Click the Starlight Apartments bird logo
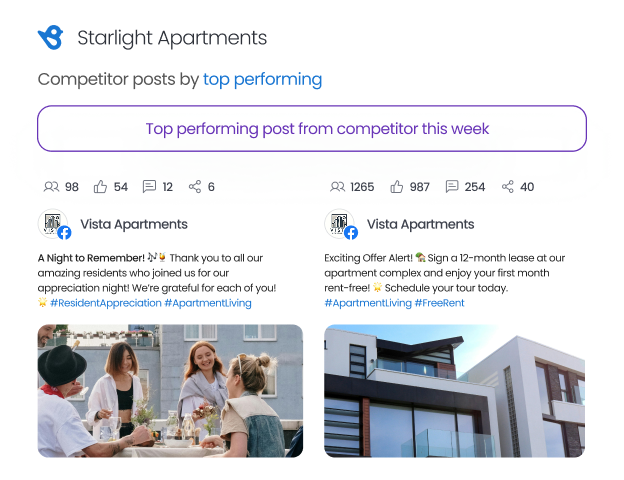 coord(50,38)
